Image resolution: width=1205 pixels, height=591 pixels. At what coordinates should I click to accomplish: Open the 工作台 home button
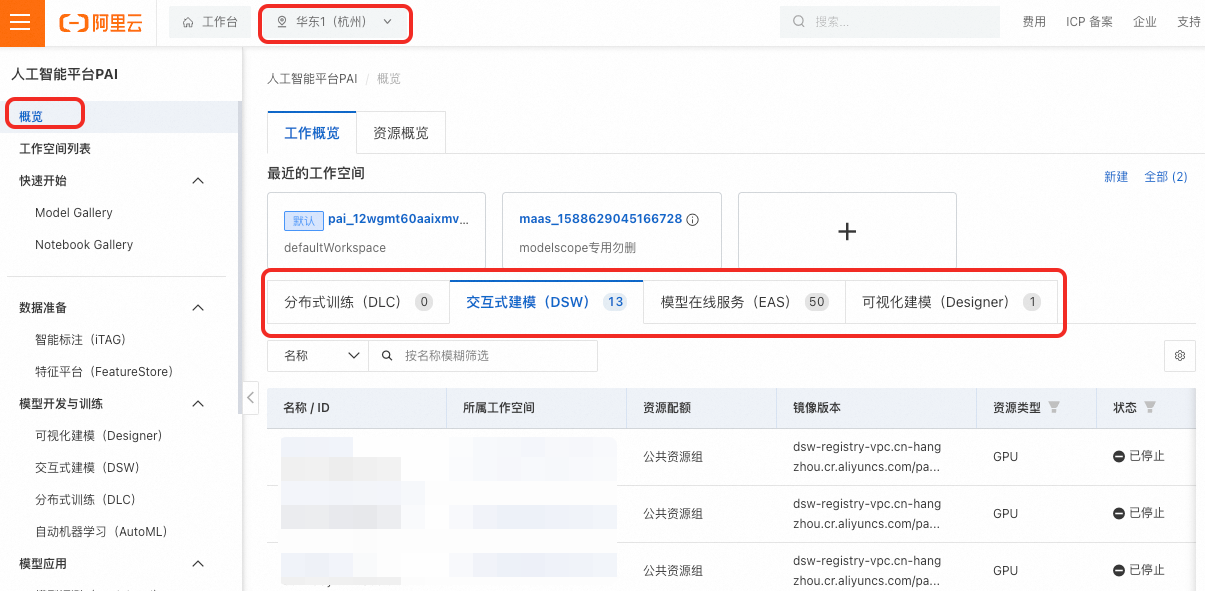coord(210,22)
